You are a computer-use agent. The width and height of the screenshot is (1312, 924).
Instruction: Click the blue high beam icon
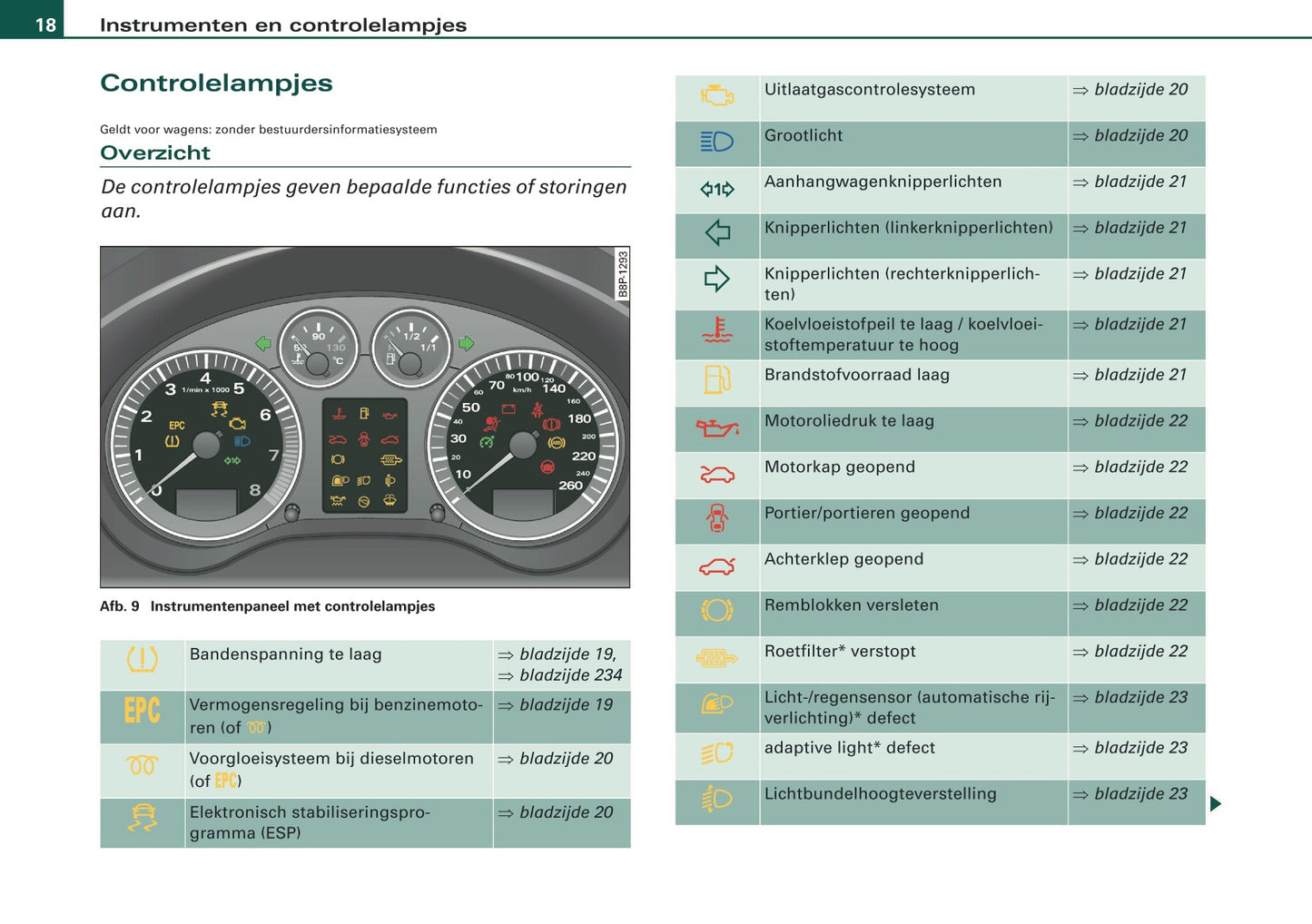[x=716, y=142]
